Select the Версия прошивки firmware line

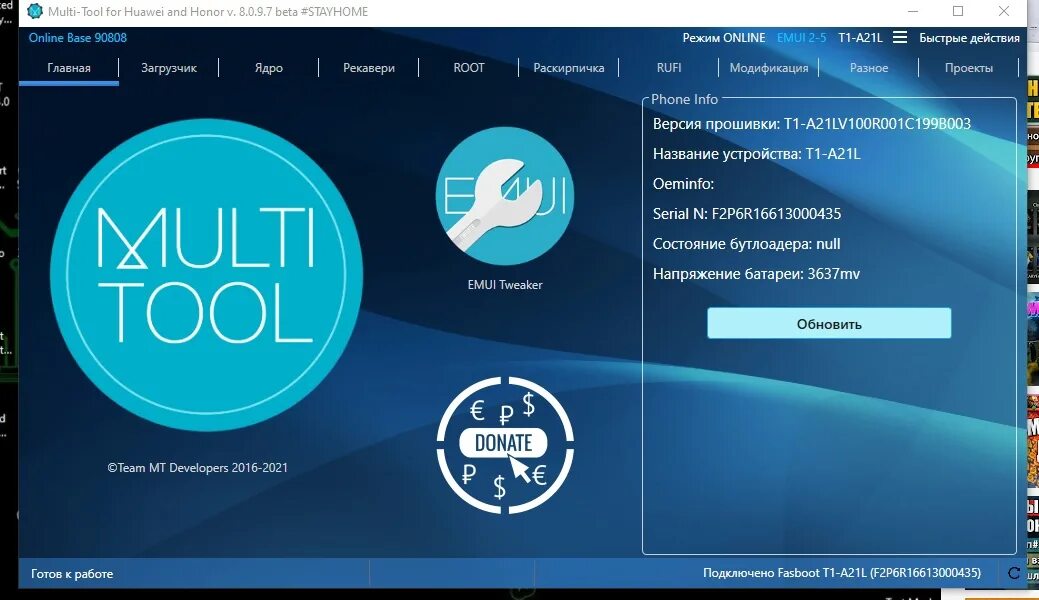tap(812, 124)
